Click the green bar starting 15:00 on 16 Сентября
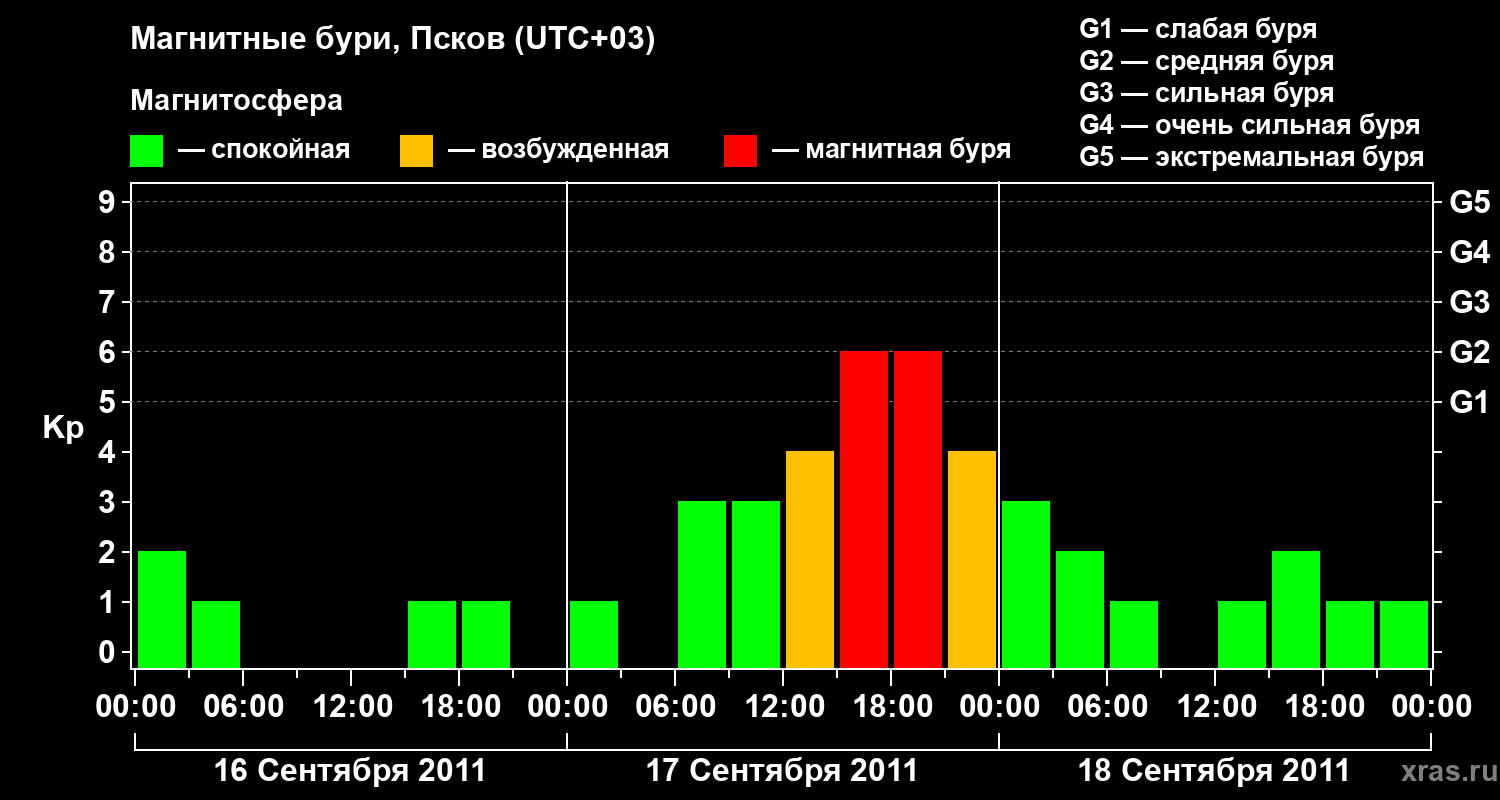This screenshot has width=1500, height=800. coord(432,635)
